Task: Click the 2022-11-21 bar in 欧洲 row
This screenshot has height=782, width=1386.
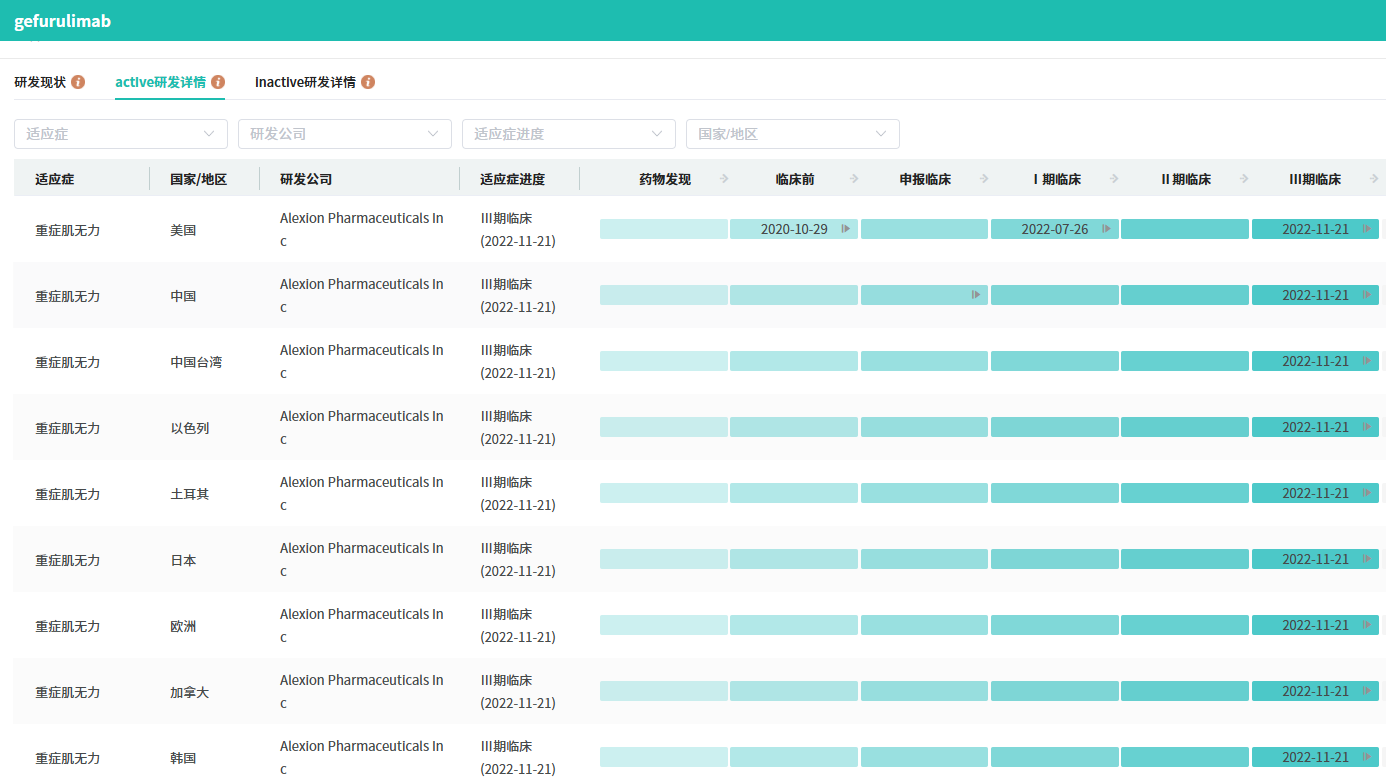Action: click(x=1314, y=625)
